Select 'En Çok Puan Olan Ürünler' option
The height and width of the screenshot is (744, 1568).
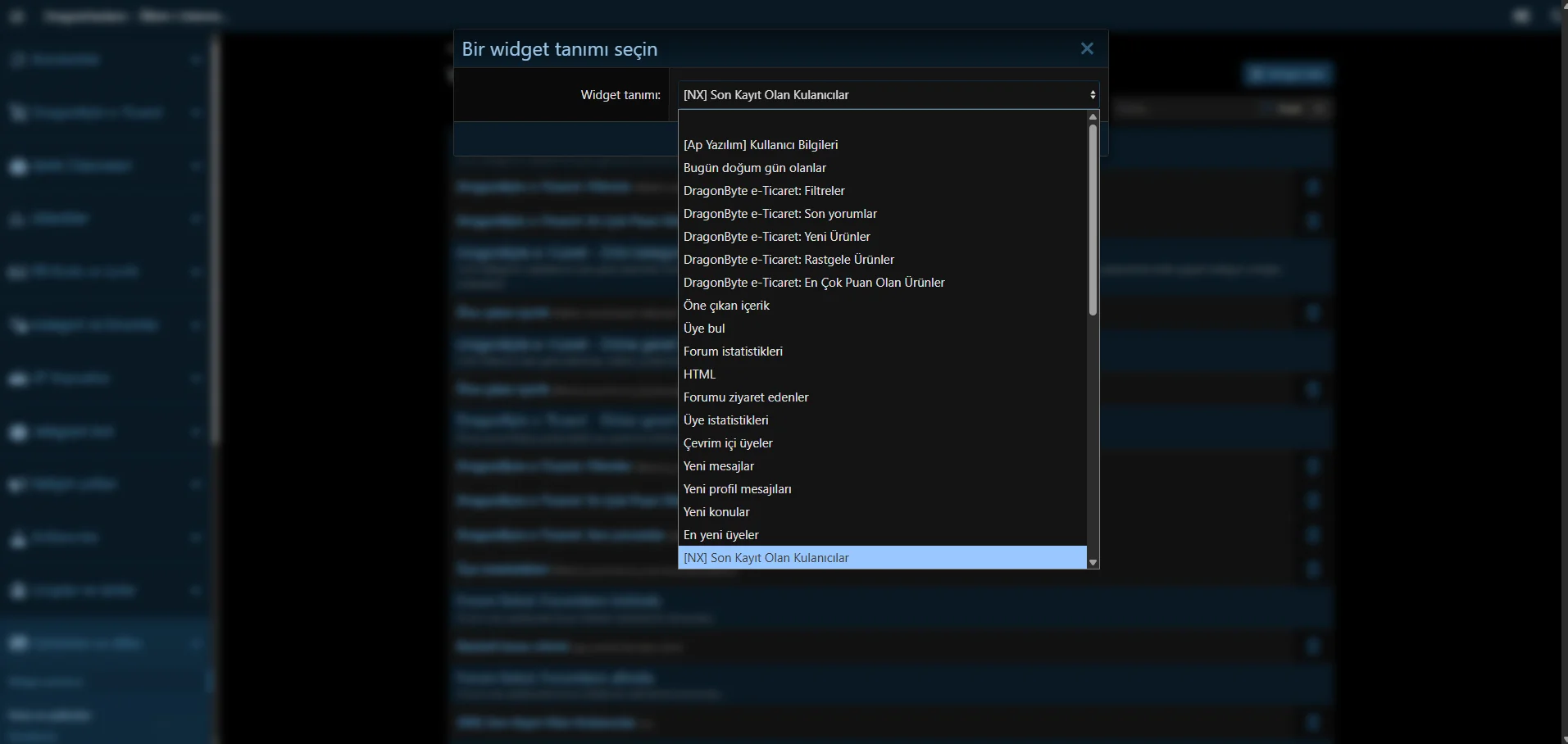coord(813,283)
